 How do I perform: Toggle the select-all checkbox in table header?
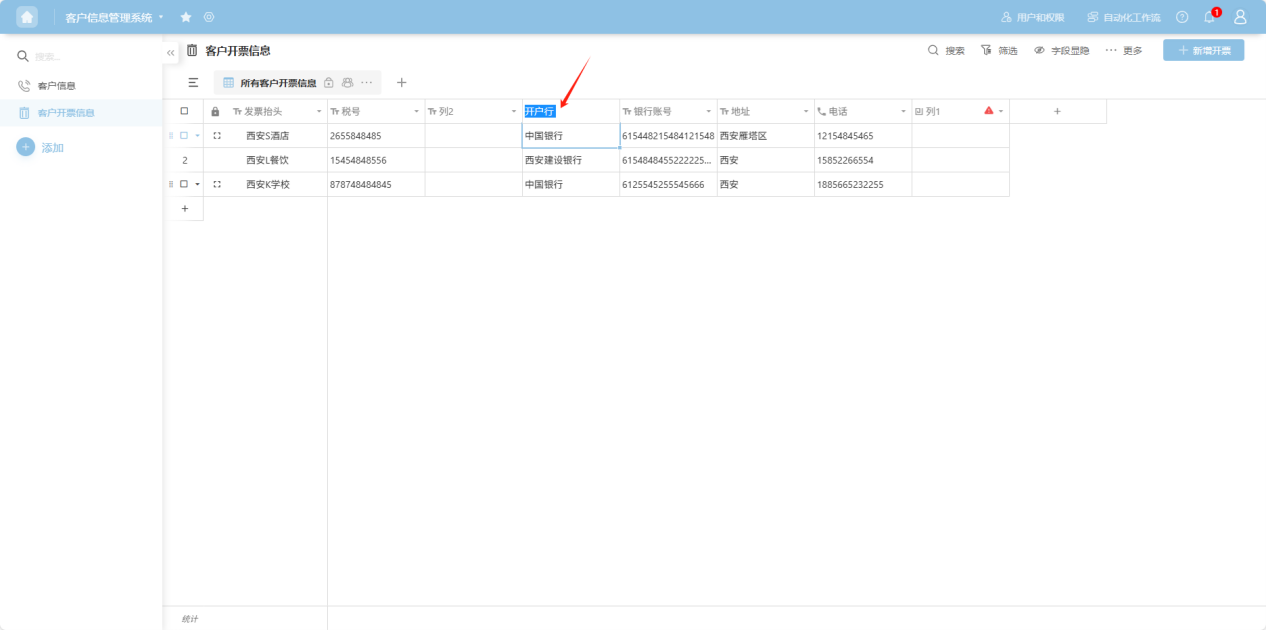pos(184,111)
